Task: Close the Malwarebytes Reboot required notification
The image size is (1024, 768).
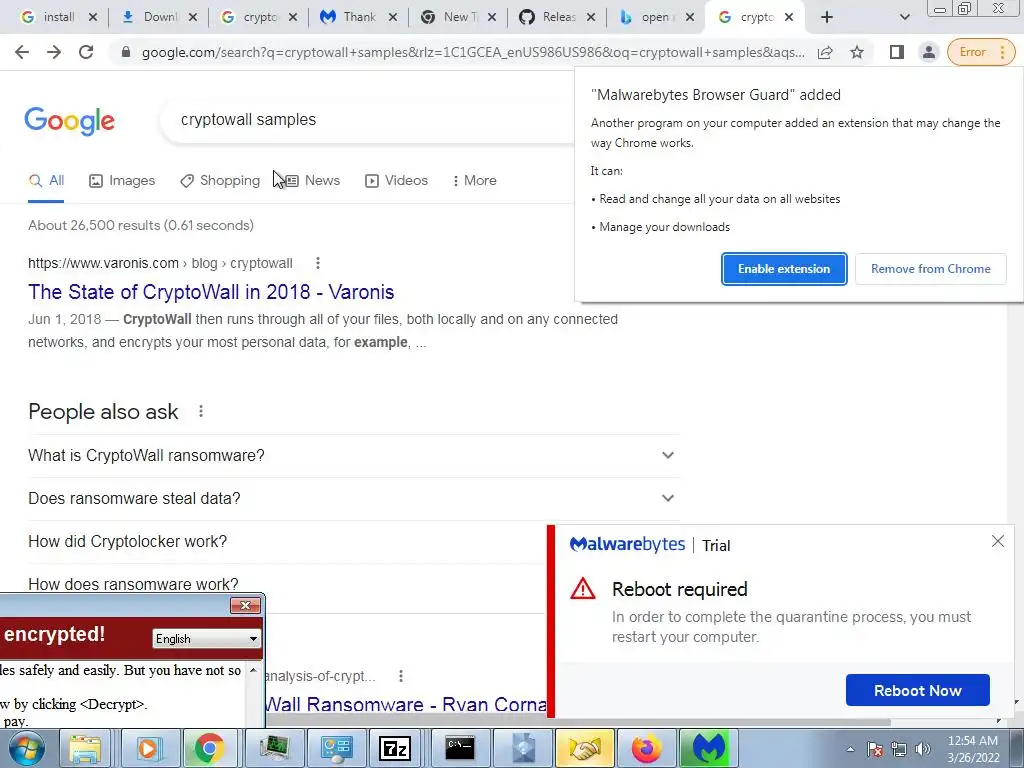Action: click(x=997, y=541)
